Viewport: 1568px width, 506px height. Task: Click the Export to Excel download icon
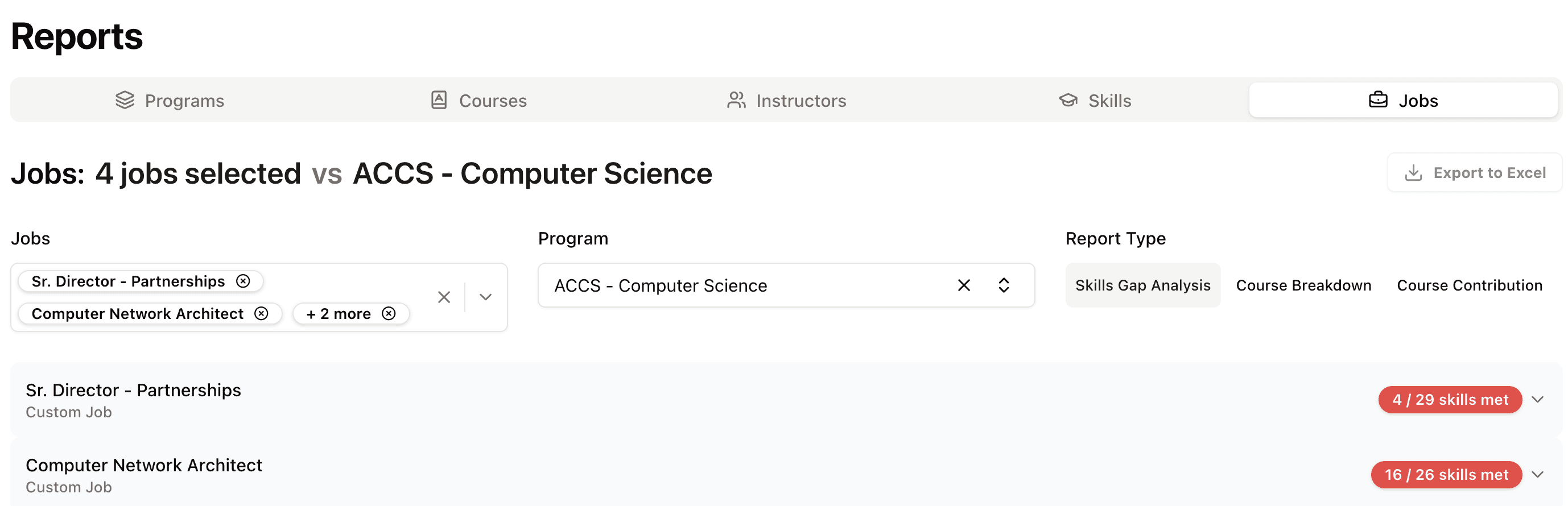[x=1413, y=173]
